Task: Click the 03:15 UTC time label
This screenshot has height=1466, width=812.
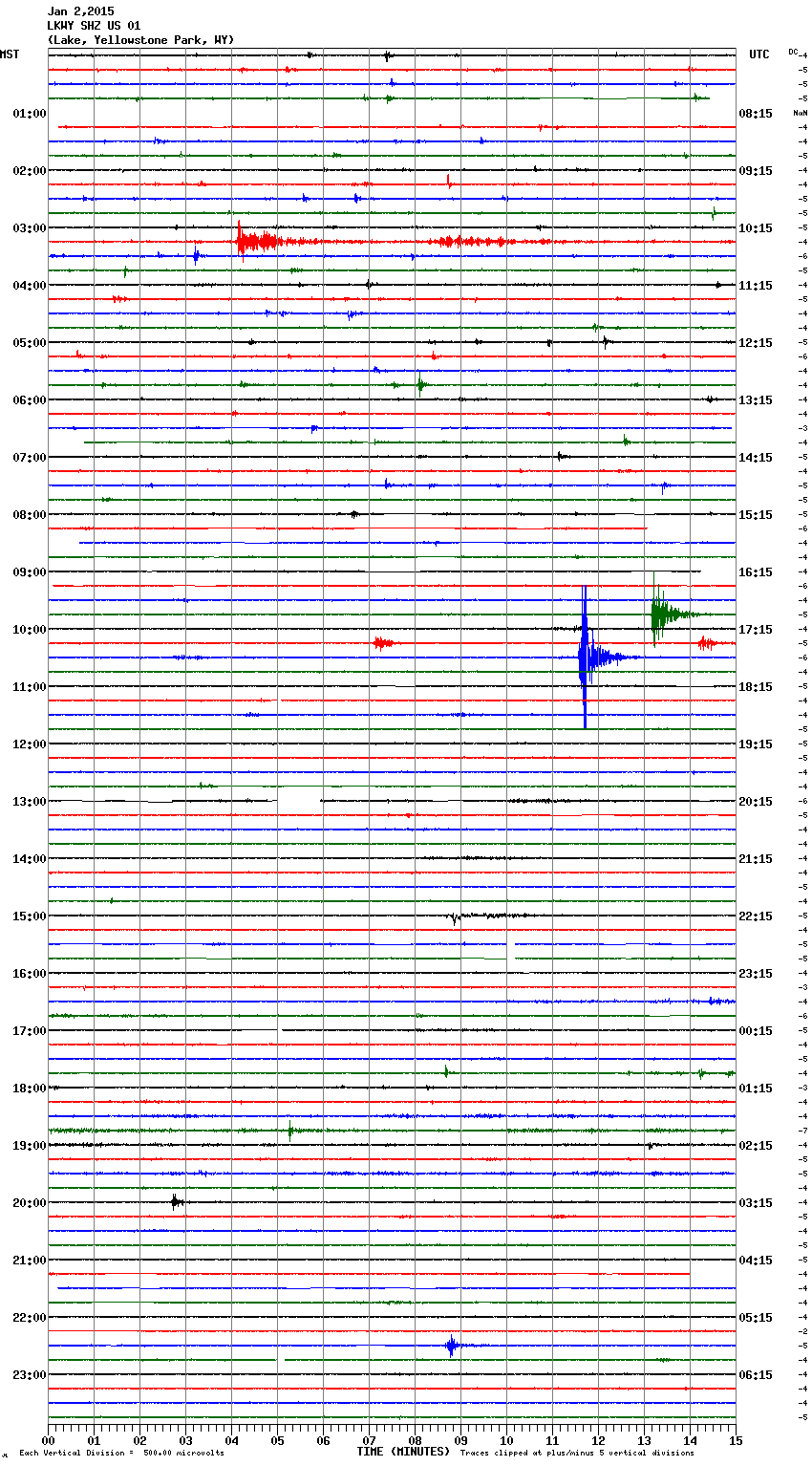Action: (756, 1203)
